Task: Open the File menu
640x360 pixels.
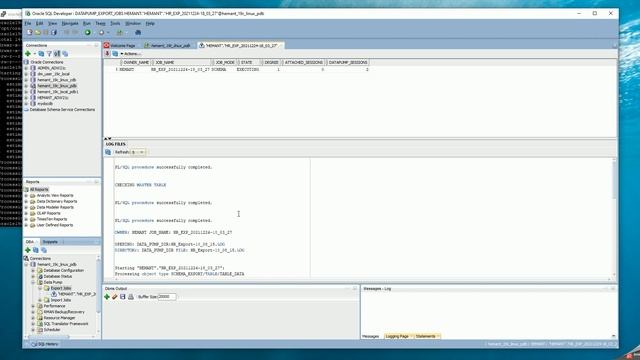Action: (28, 23)
